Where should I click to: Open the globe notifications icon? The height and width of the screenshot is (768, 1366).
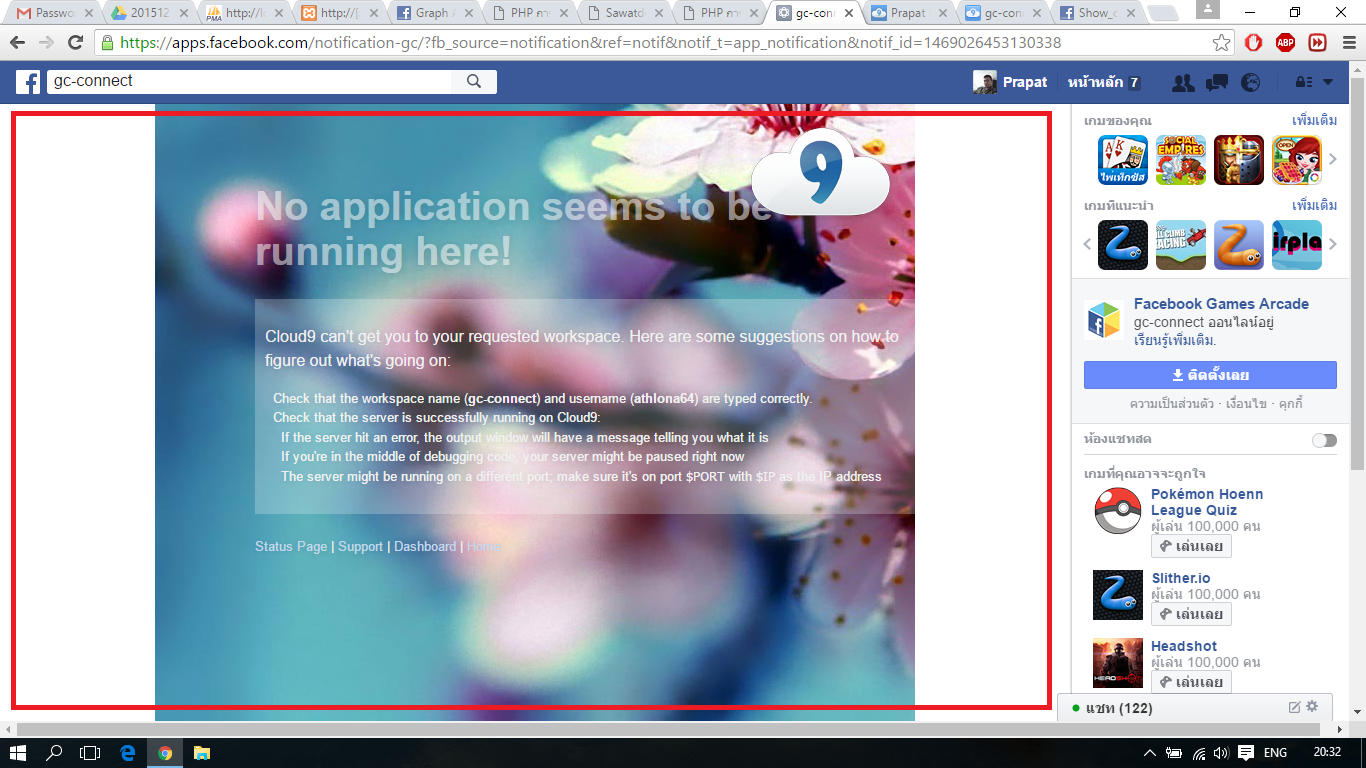tap(1250, 83)
